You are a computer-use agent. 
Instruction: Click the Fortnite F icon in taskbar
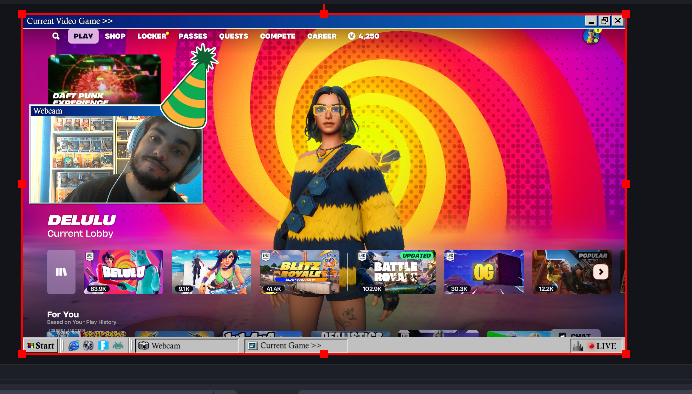tap(103, 345)
